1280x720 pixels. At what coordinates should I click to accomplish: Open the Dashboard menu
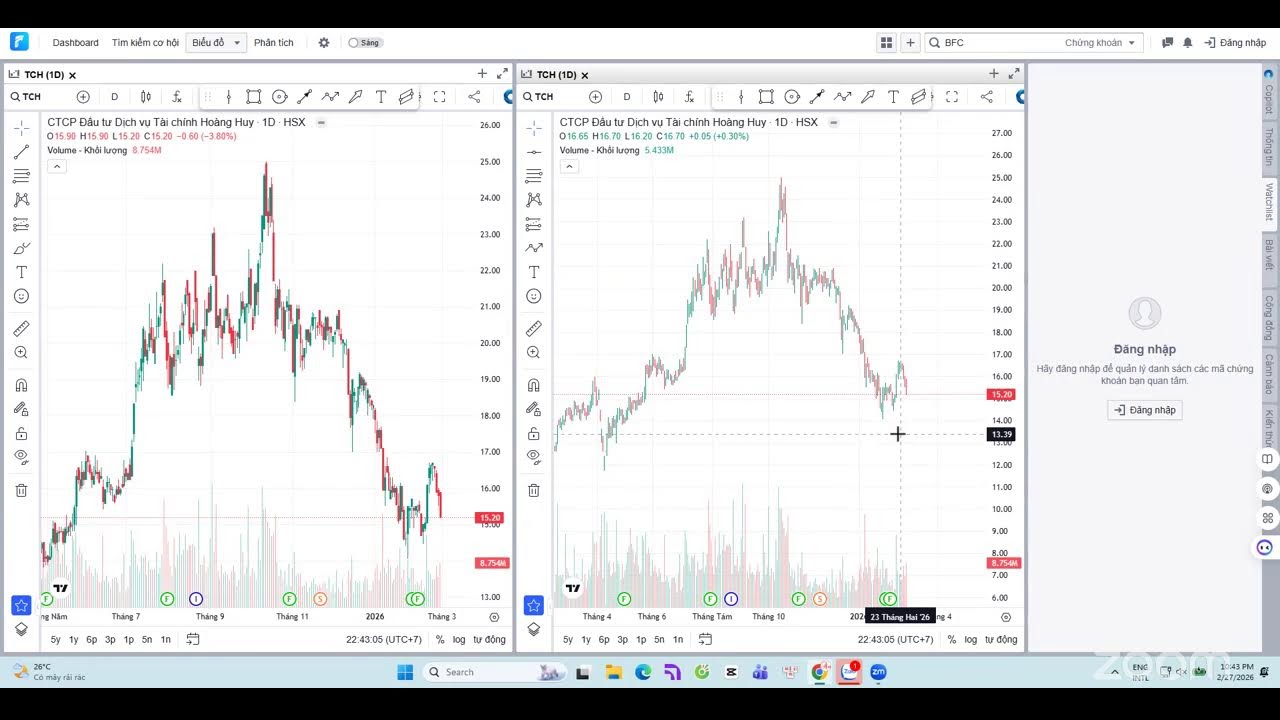click(76, 43)
